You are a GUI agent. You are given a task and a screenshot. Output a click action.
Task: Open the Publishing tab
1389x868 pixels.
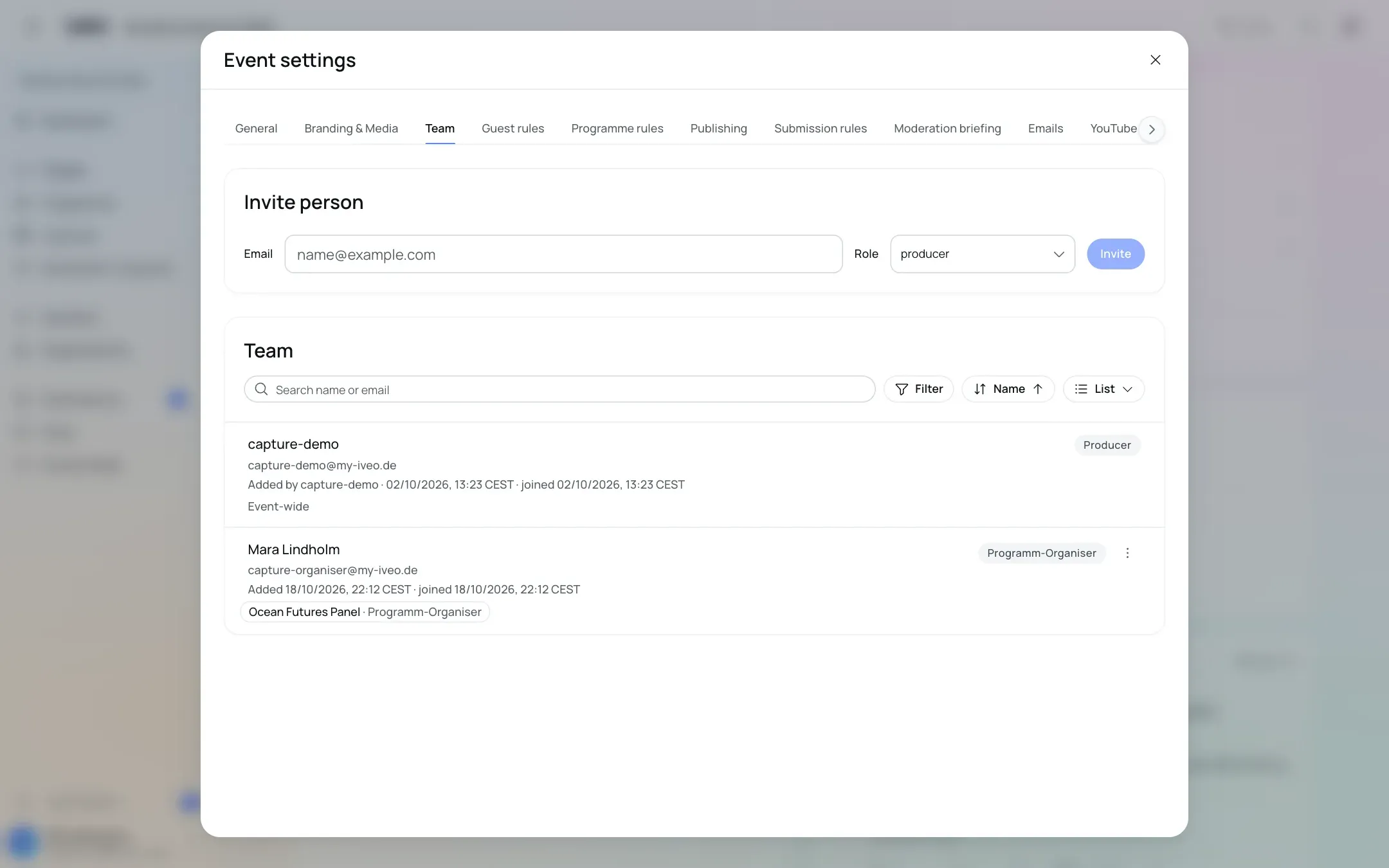718,129
